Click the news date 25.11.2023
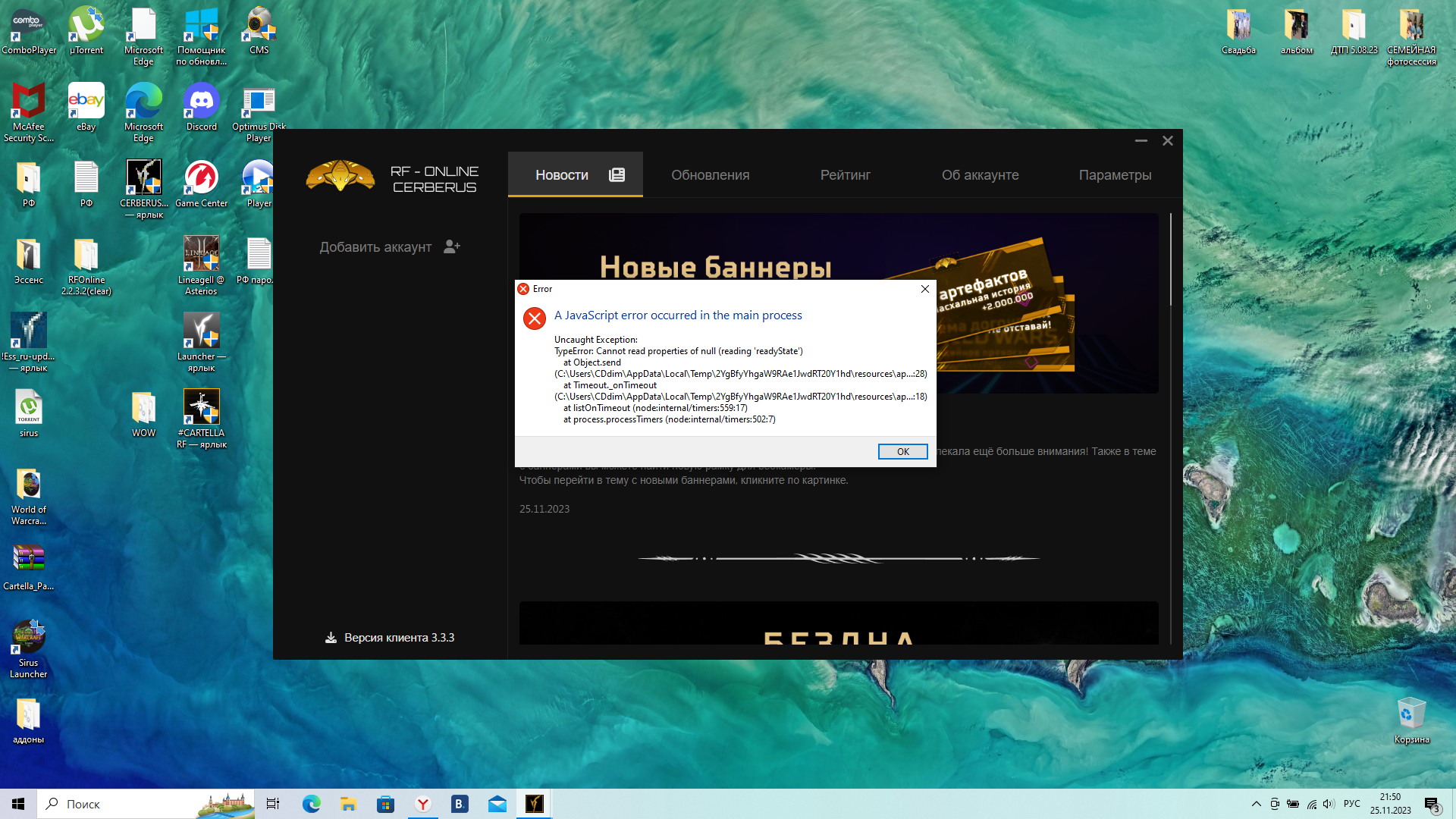This screenshot has height=819, width=1456. click(x=544, y=509)
